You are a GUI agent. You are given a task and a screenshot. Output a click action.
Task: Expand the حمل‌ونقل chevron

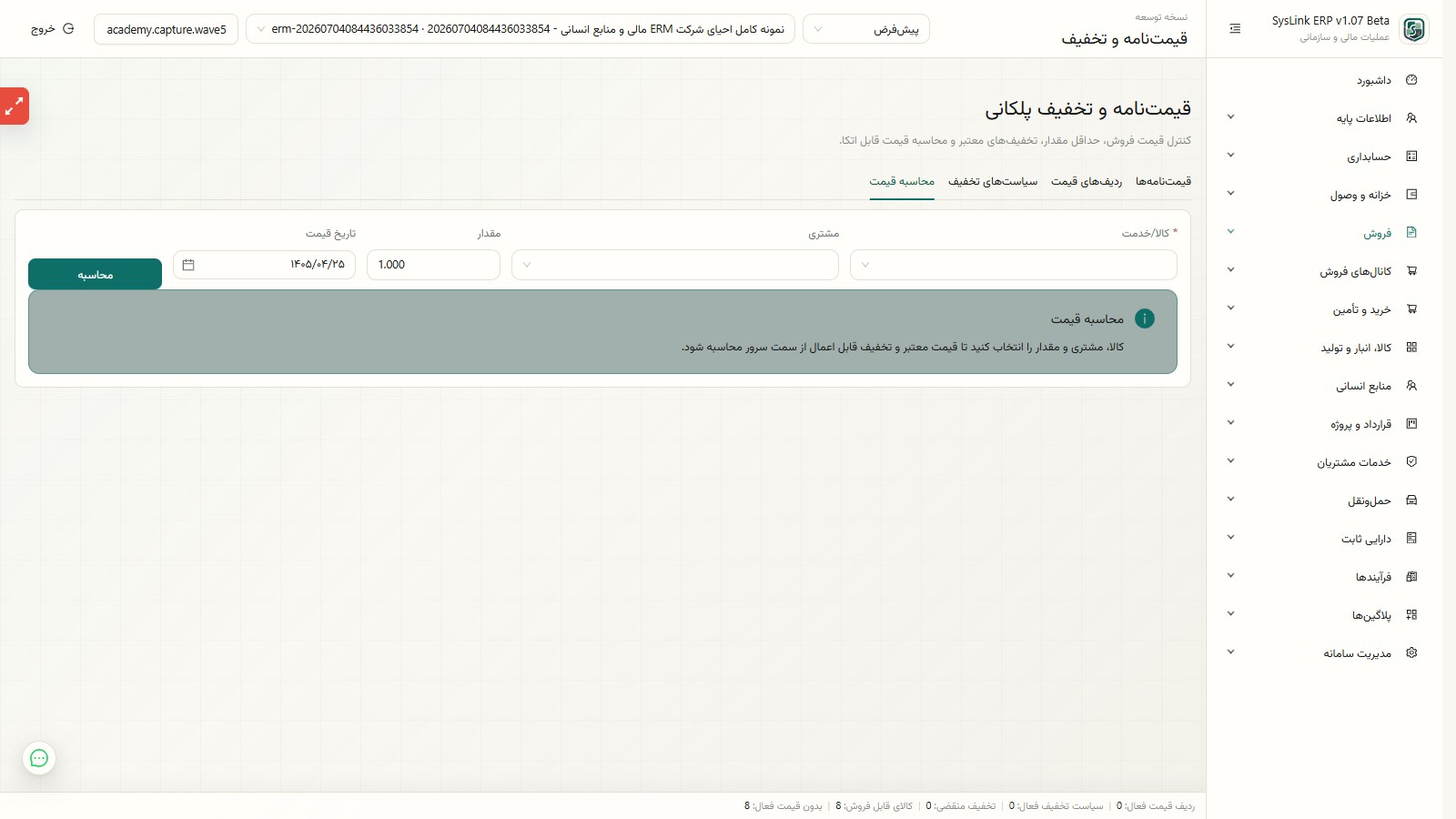point(1230,500)
